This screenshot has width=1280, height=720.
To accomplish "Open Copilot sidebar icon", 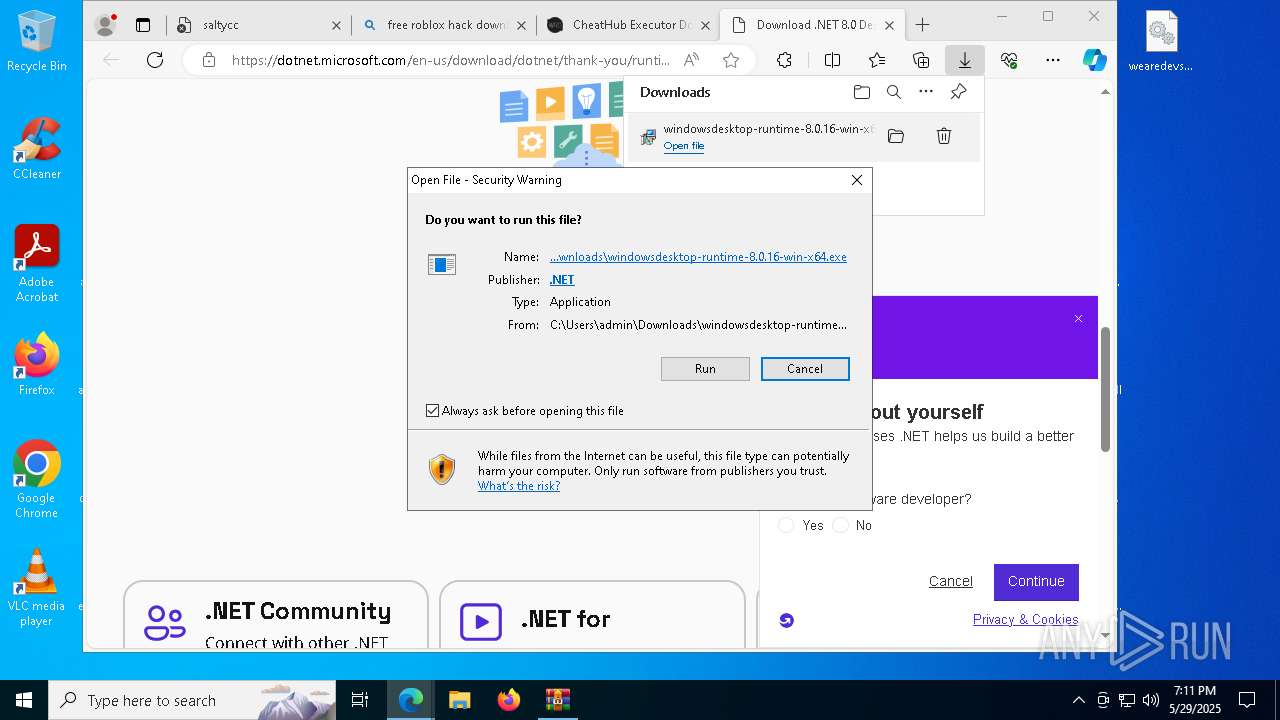I will point(1095,60).
